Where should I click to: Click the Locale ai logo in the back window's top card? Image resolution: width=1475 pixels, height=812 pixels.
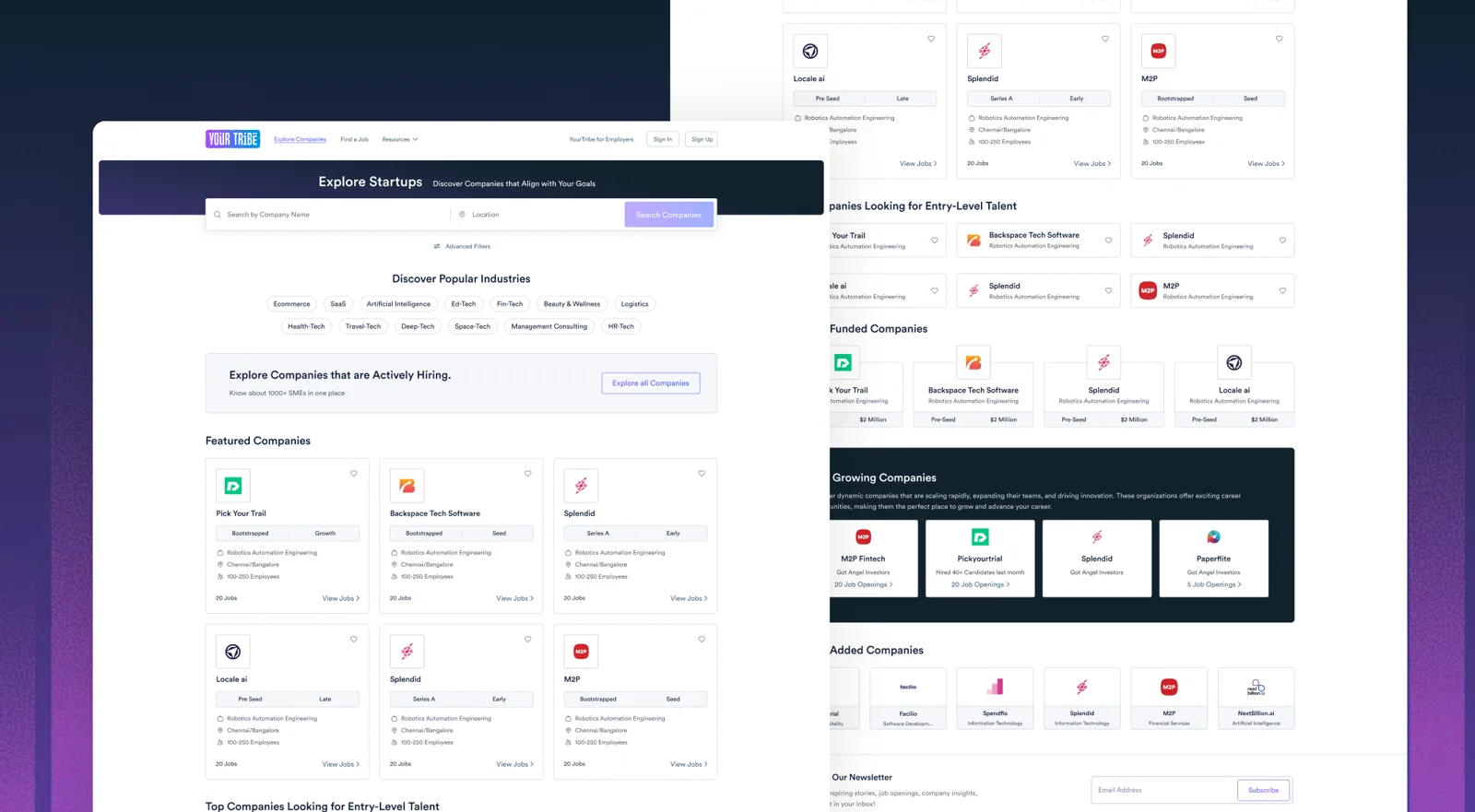[x=810, y=51]
